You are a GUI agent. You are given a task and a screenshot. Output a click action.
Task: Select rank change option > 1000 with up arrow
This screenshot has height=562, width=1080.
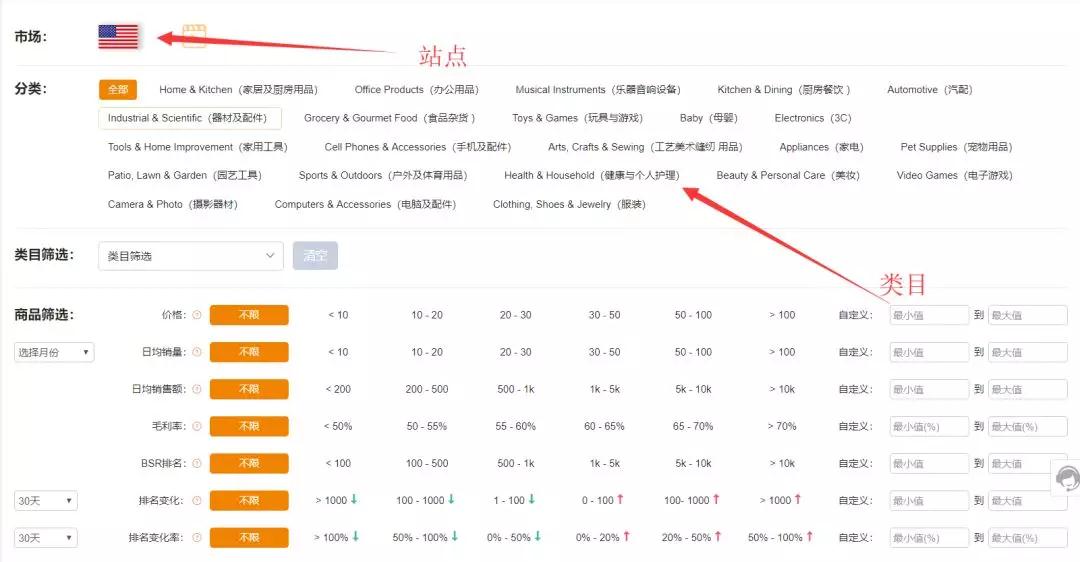tap(782, 500)
